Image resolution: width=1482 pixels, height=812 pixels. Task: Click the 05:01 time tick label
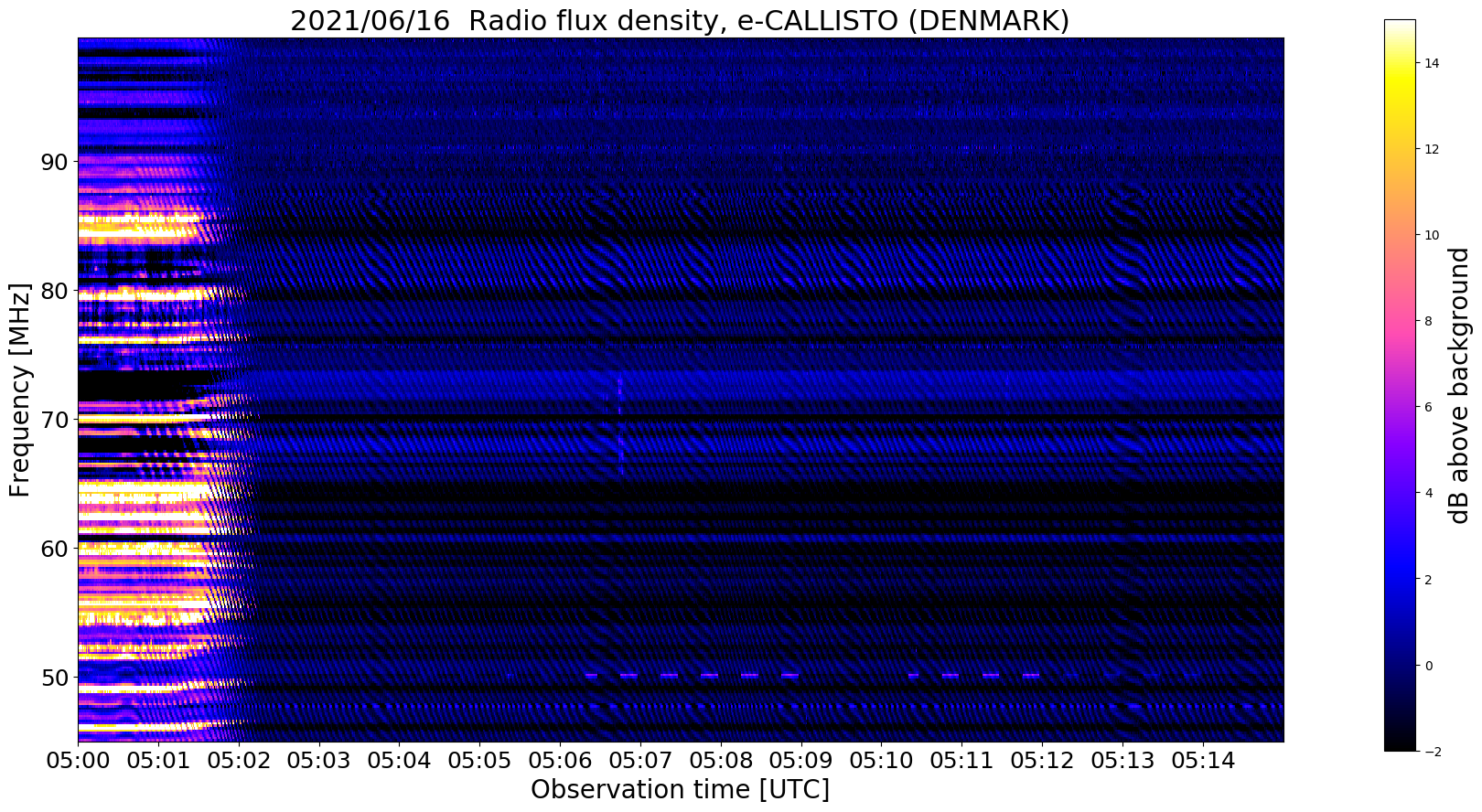click(158, 760)
